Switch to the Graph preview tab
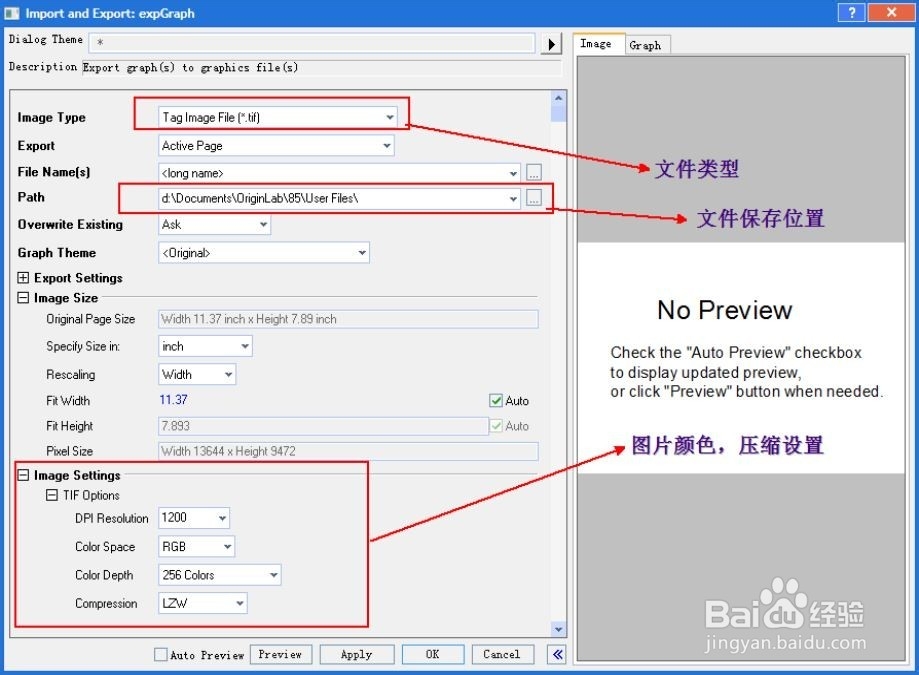The width and height of the screenshot is (919, 675). 647,45
